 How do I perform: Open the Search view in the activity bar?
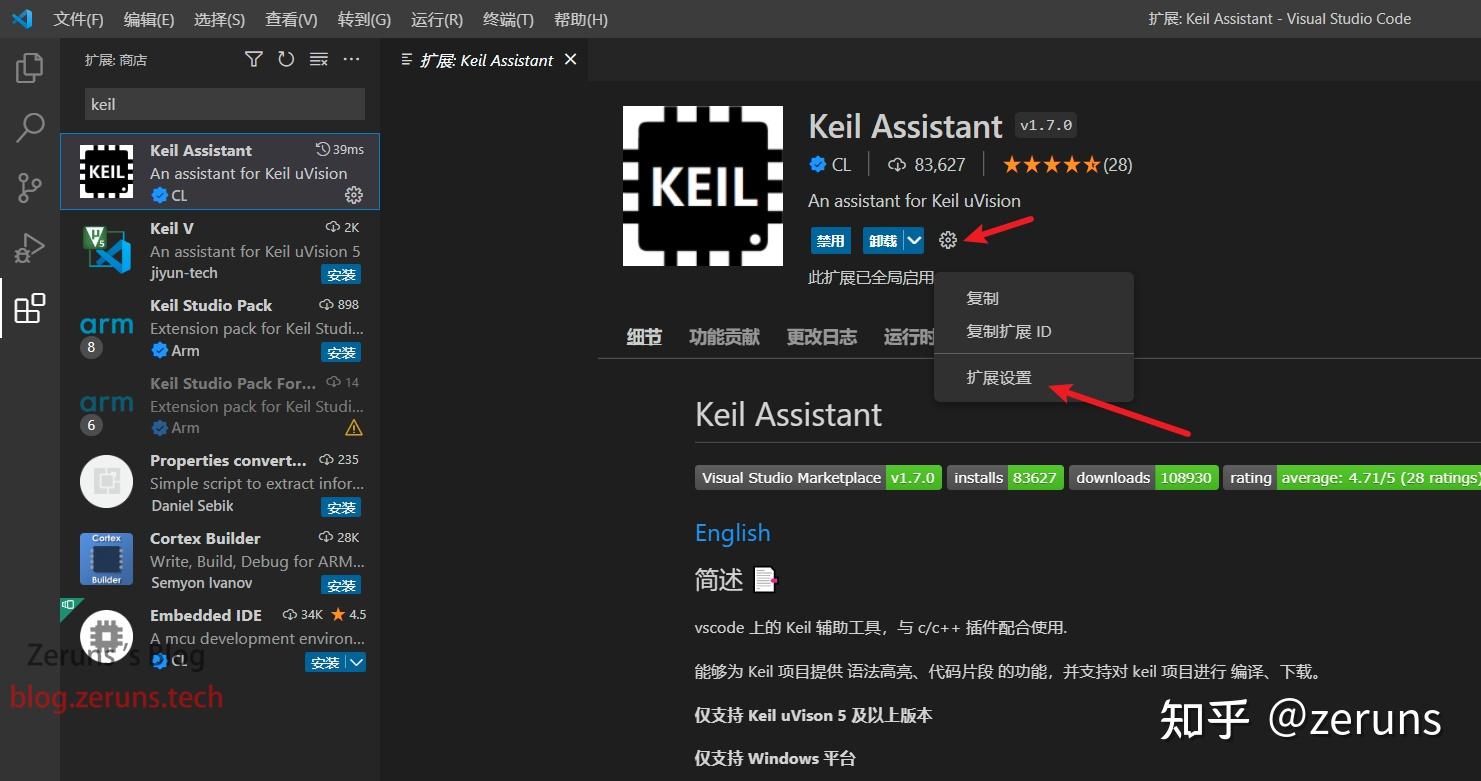point(29,128)
